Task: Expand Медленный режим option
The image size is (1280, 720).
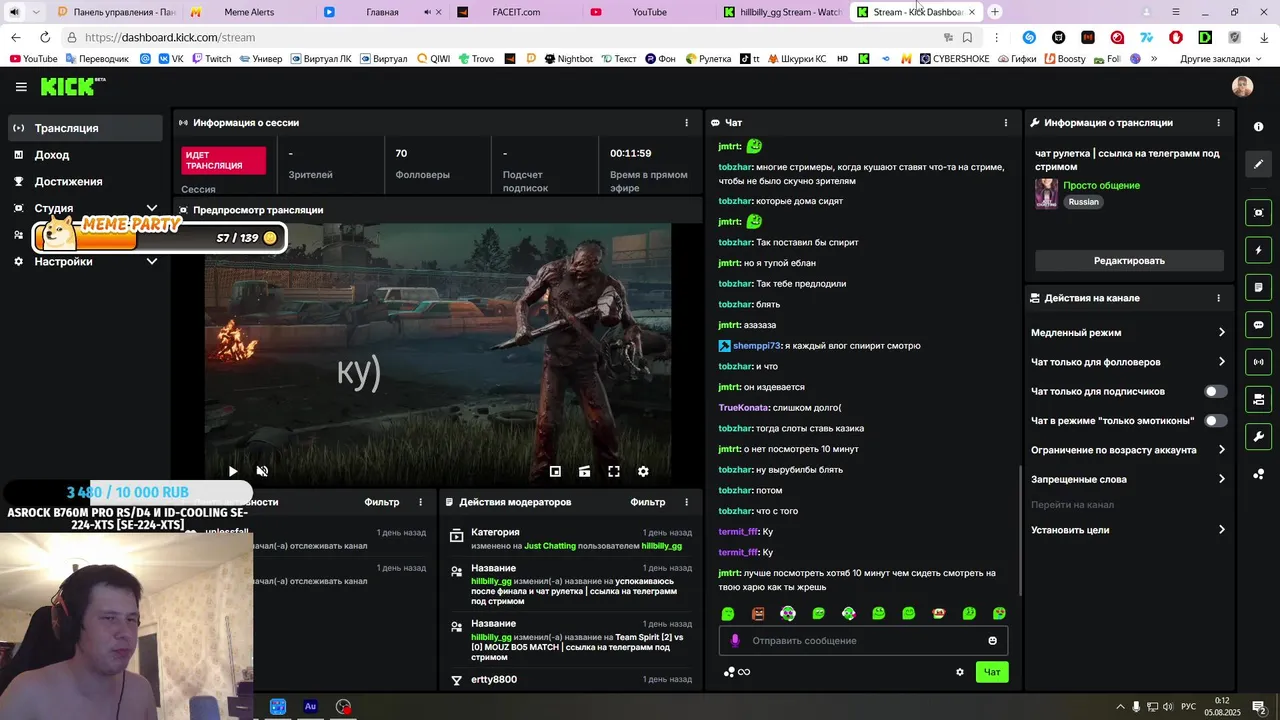Action: 1128,332
